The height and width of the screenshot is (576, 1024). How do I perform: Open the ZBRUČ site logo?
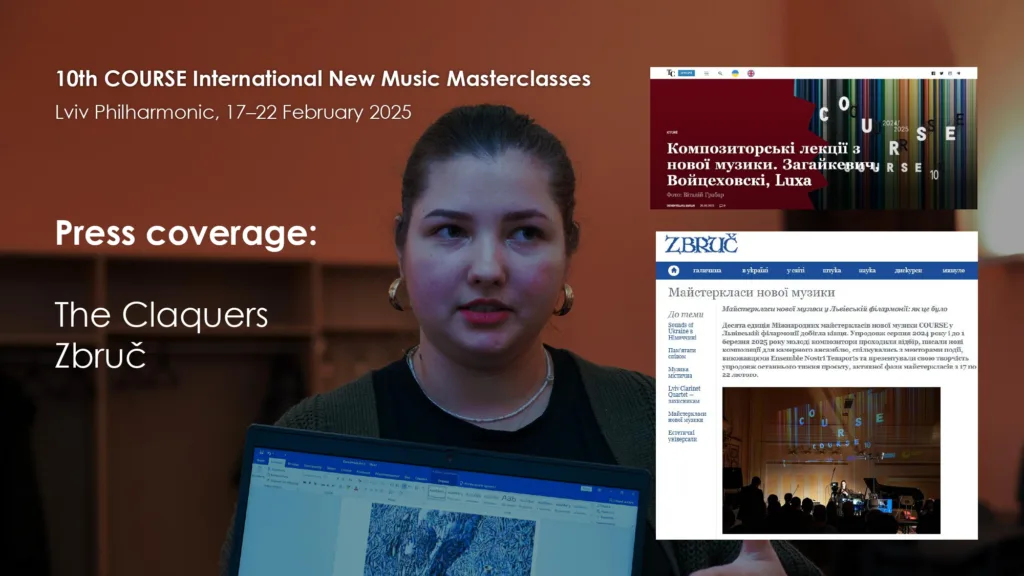[701, 244]
